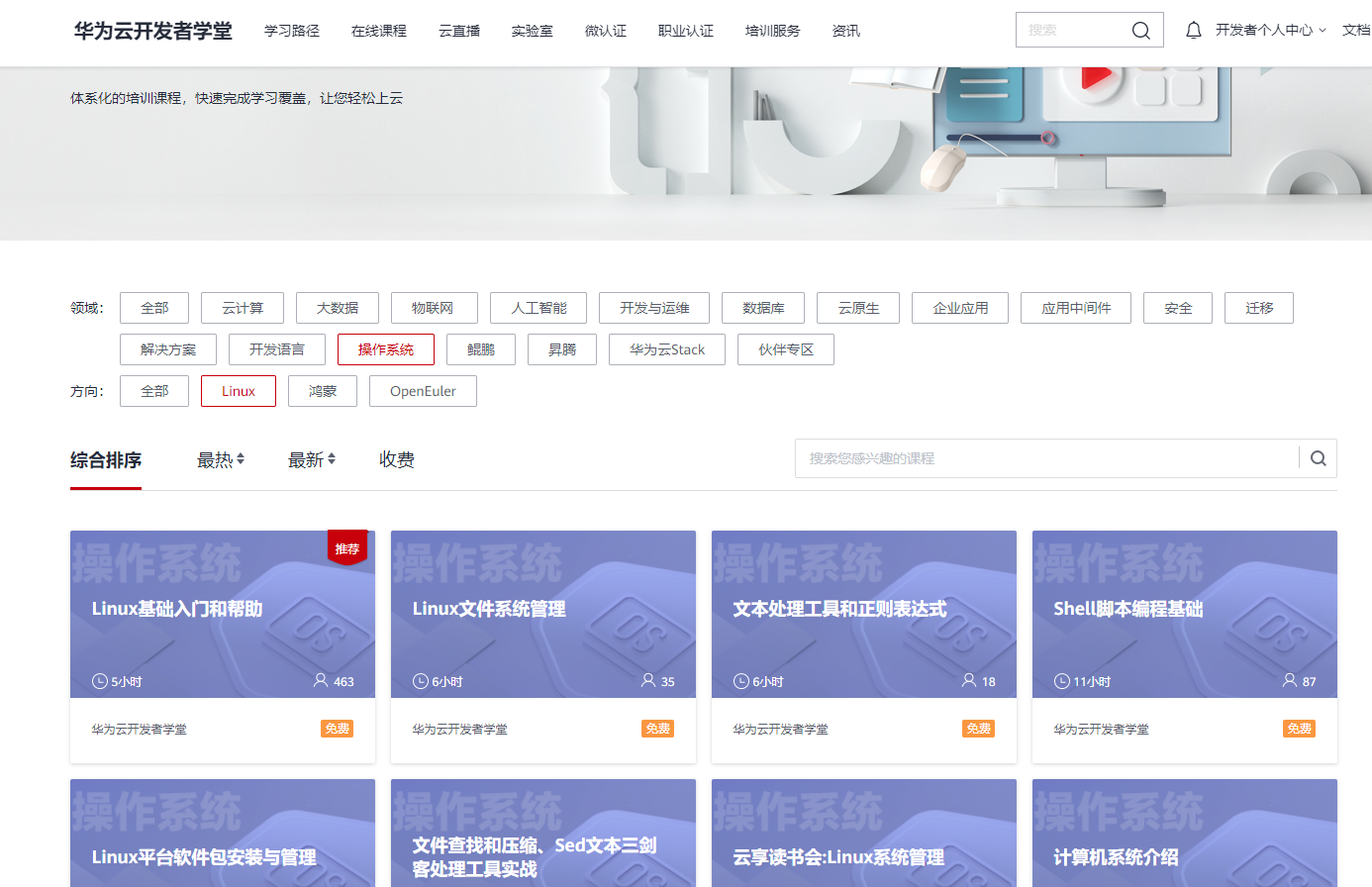Image resolution: width=1372 pixels, height=887 pixels.
Task: Click the learner count icon on Shell脚本编程基础 card
Action: pos(1290,680)
